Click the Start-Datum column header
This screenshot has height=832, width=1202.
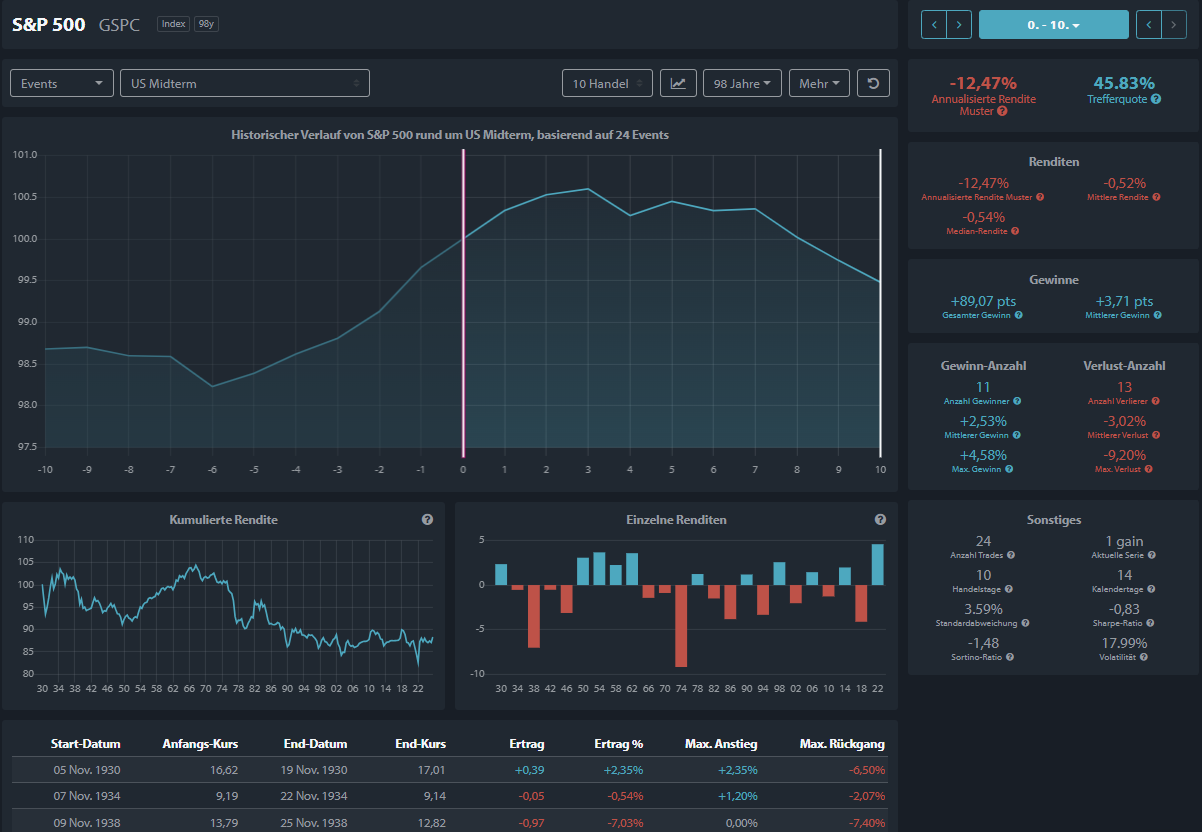pos(85,744)
